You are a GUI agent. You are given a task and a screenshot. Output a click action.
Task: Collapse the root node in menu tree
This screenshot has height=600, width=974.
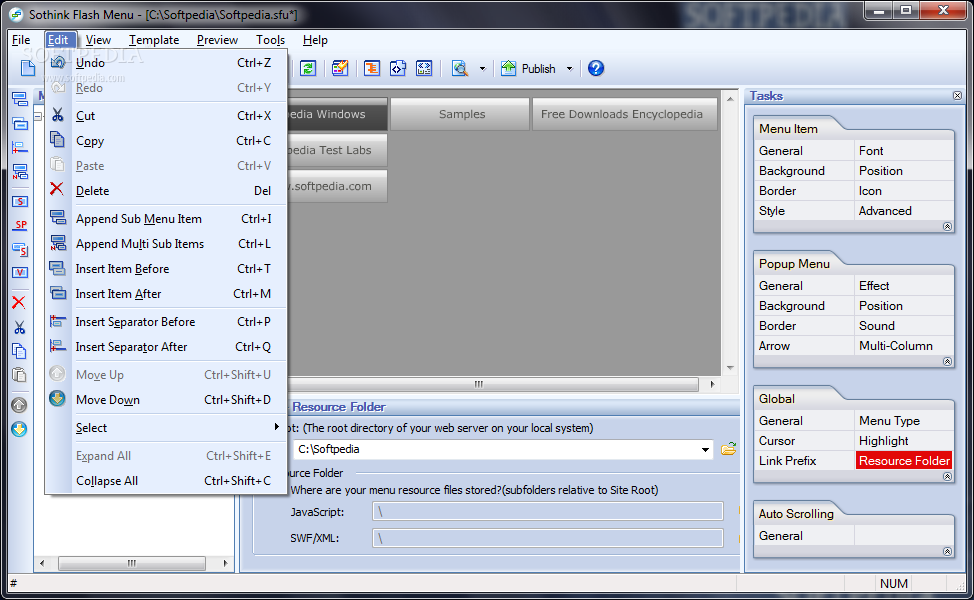39,116
